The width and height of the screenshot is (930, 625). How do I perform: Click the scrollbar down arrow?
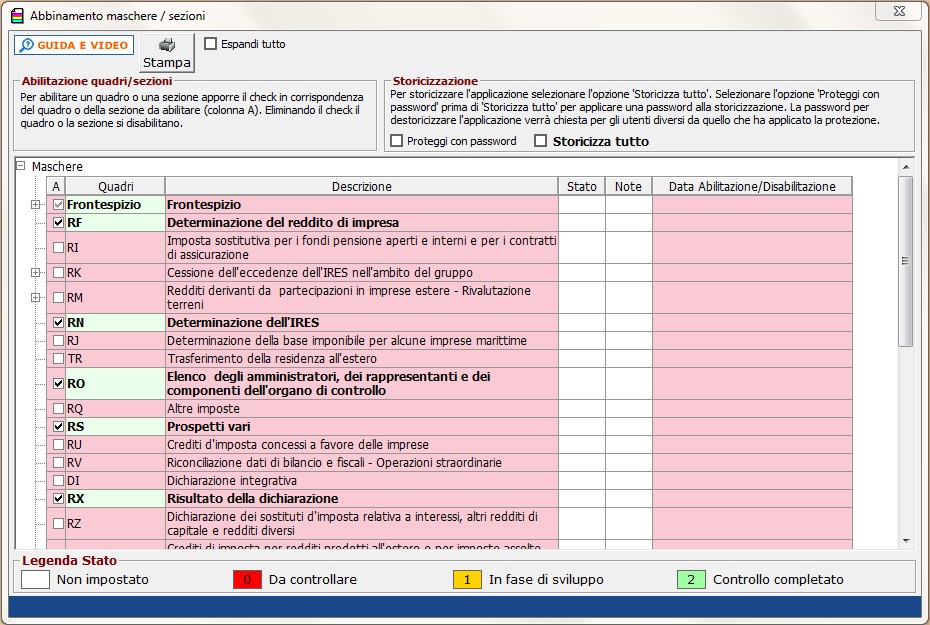point(906,540)
